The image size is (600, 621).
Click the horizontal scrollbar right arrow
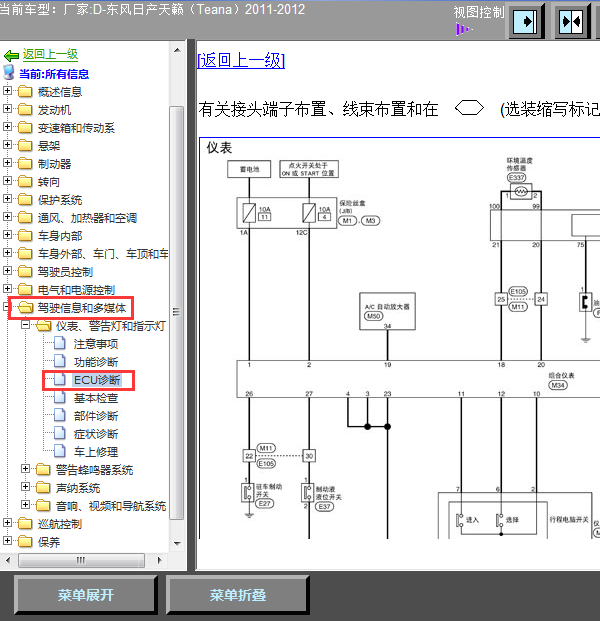160,560
